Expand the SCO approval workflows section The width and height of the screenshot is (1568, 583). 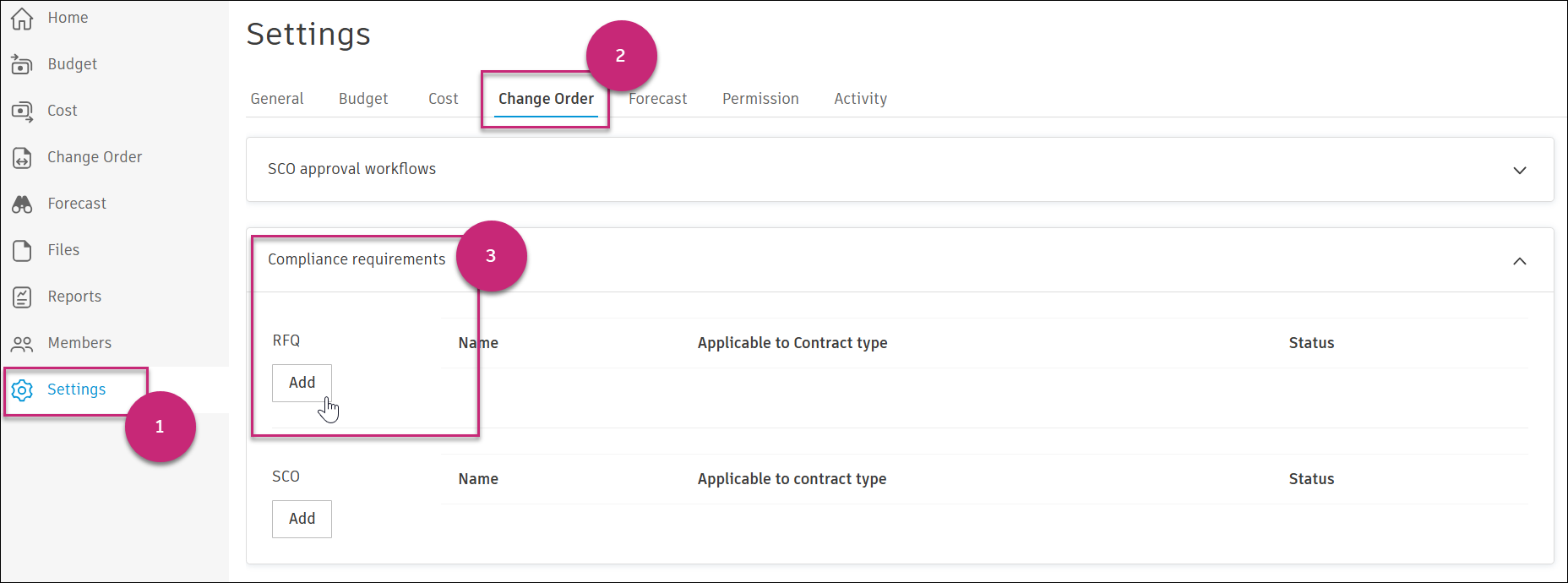1519,170
